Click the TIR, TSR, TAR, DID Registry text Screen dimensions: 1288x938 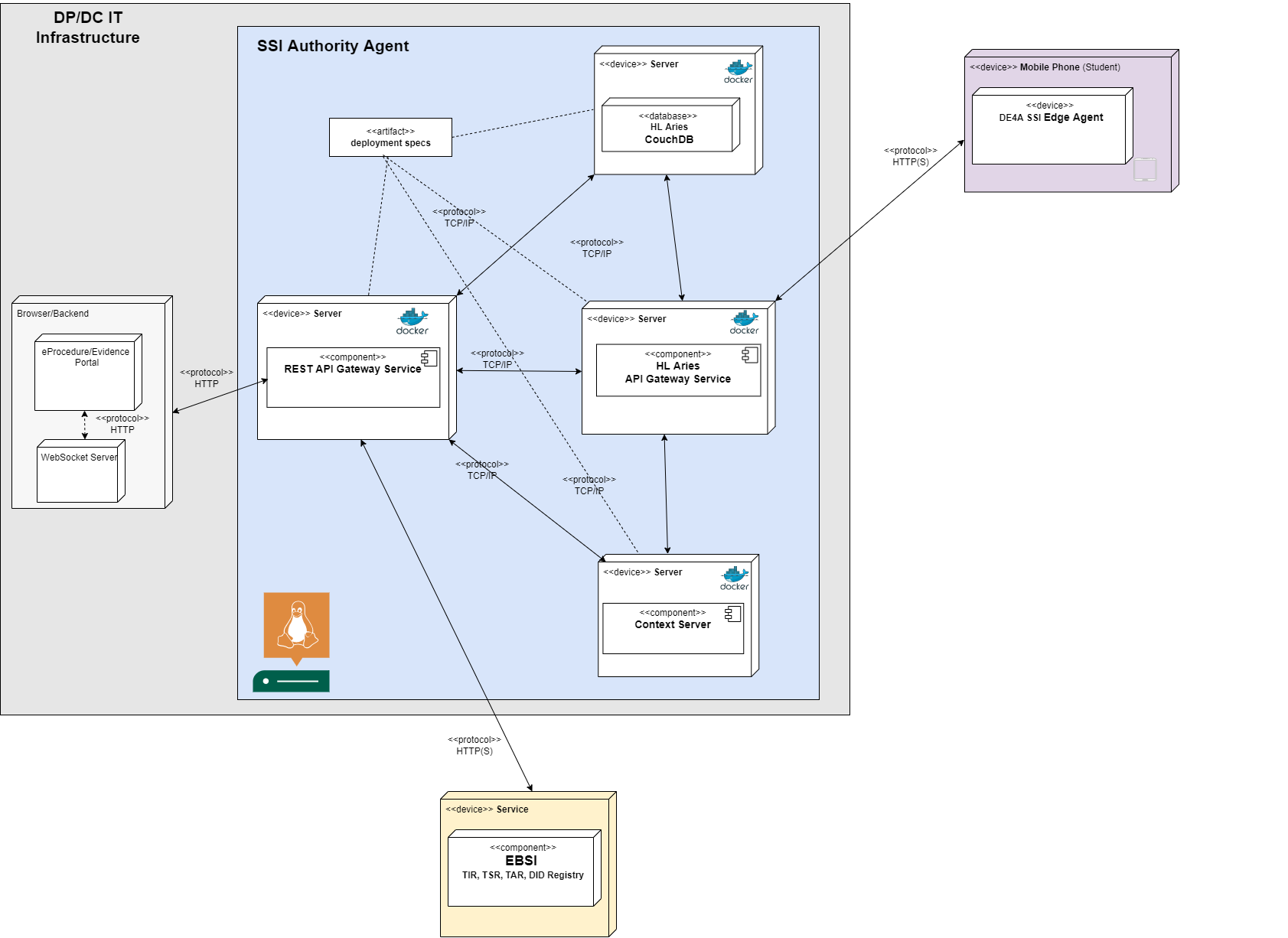[x=523, y=875]
